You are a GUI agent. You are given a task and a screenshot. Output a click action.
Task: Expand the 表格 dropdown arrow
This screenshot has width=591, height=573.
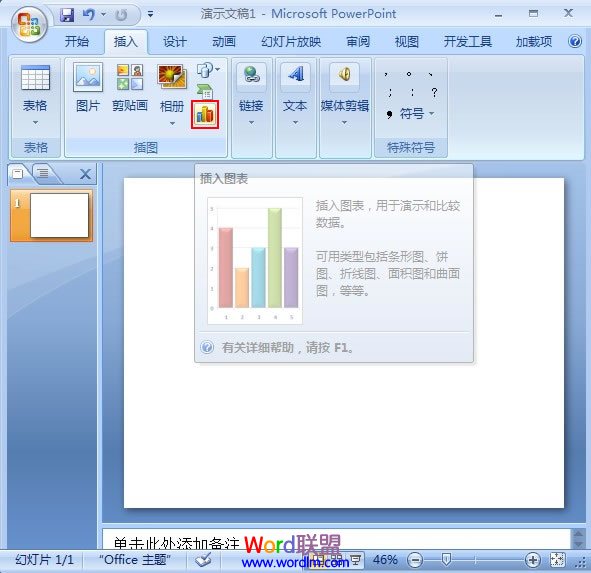pyautogui.click(x=35, y=122)
